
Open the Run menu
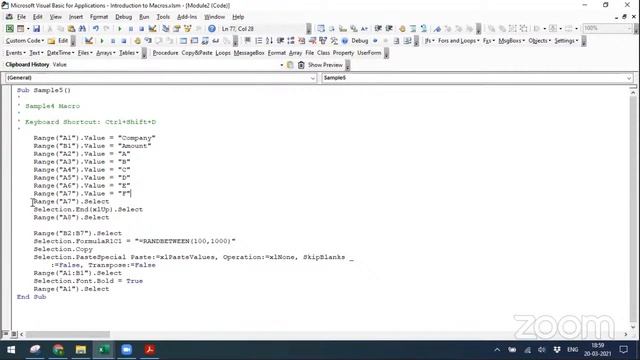coord(144,17)
